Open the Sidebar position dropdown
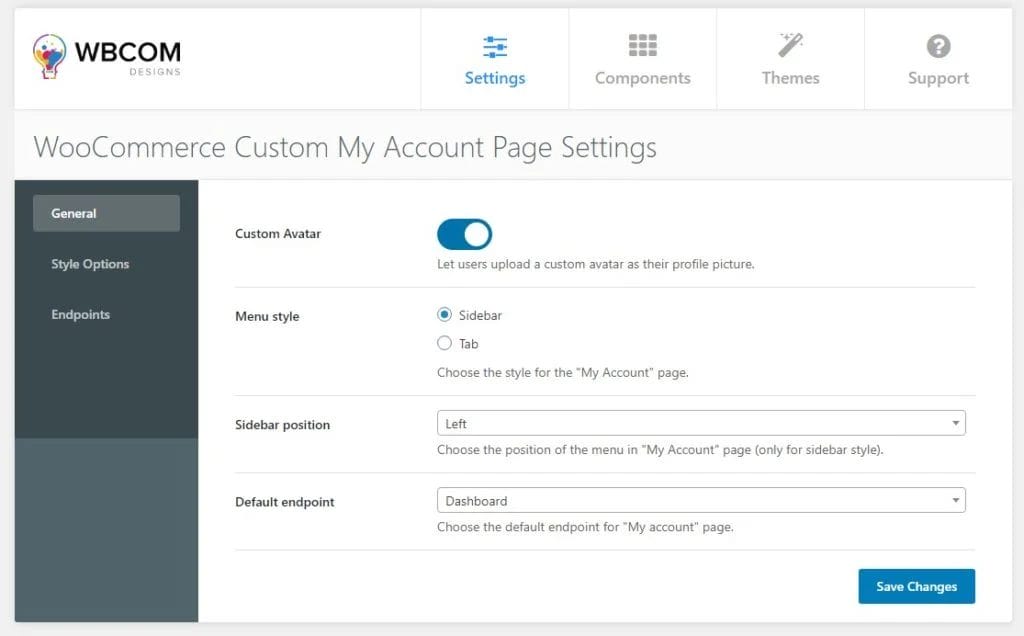The height and width of the screenshot is (636, 1024). 700,422
